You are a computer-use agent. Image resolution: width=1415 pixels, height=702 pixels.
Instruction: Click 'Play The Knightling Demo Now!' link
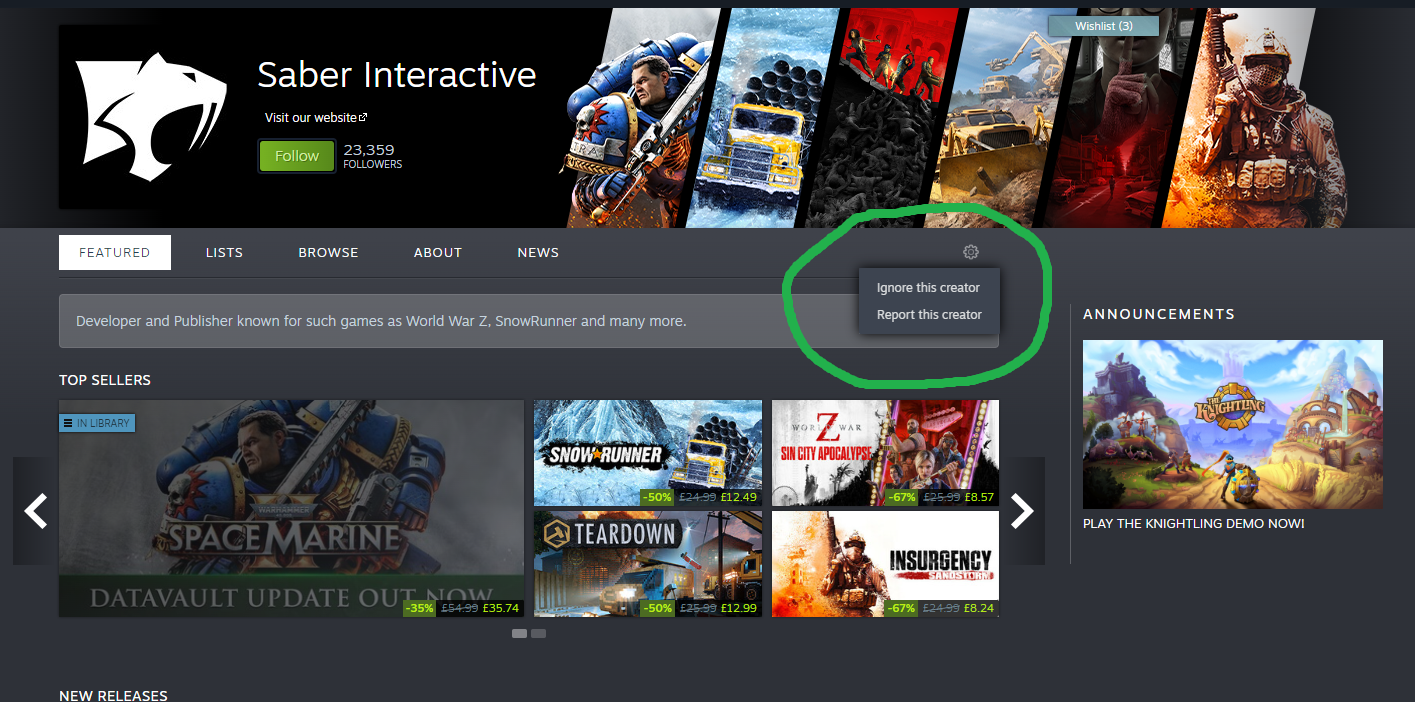(1194, 523)
